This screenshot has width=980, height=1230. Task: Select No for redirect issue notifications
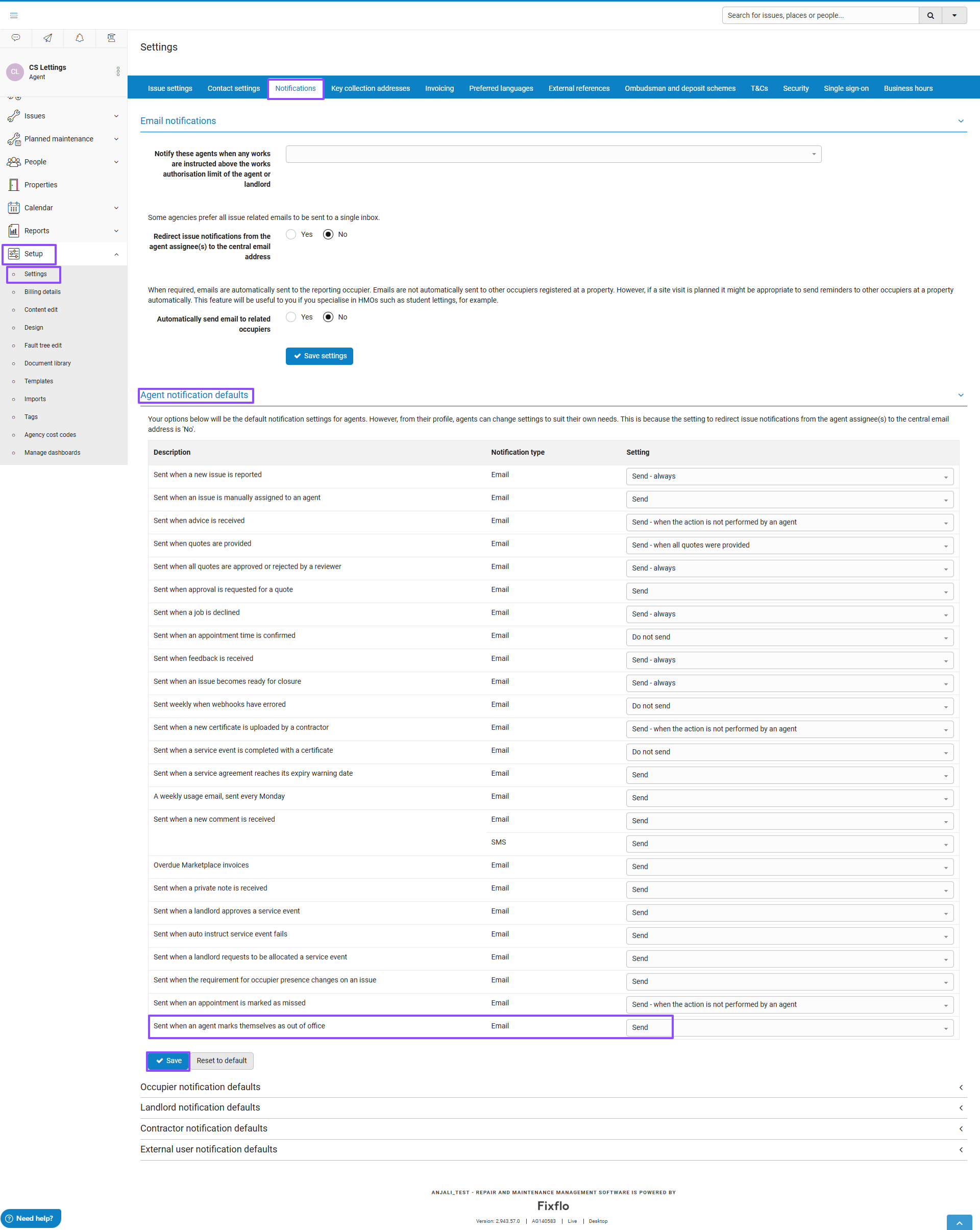(x=328, y=234)
